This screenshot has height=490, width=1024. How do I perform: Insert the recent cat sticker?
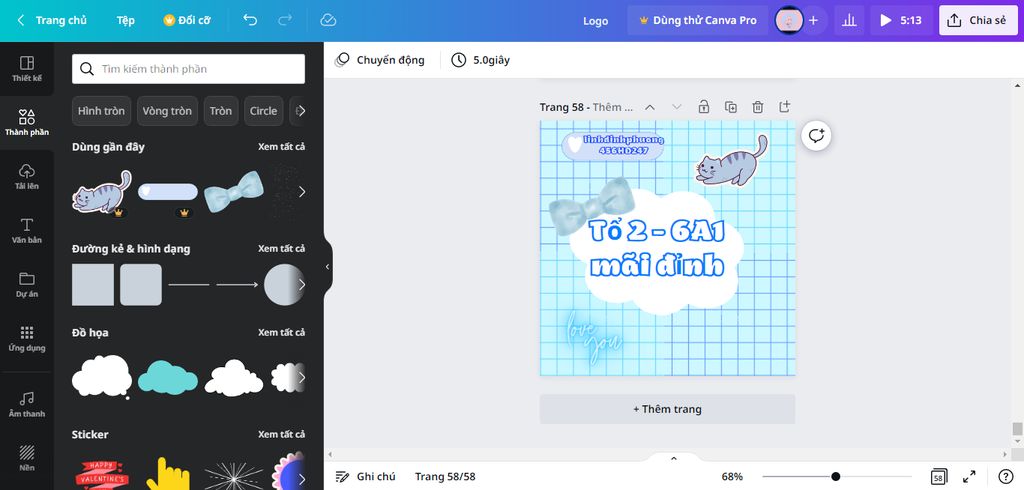(x=102, y=192)
